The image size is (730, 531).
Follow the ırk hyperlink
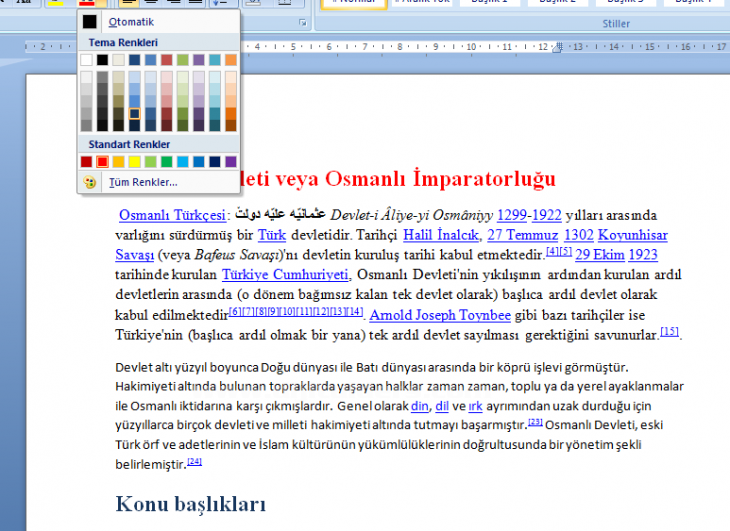(475, 406)
